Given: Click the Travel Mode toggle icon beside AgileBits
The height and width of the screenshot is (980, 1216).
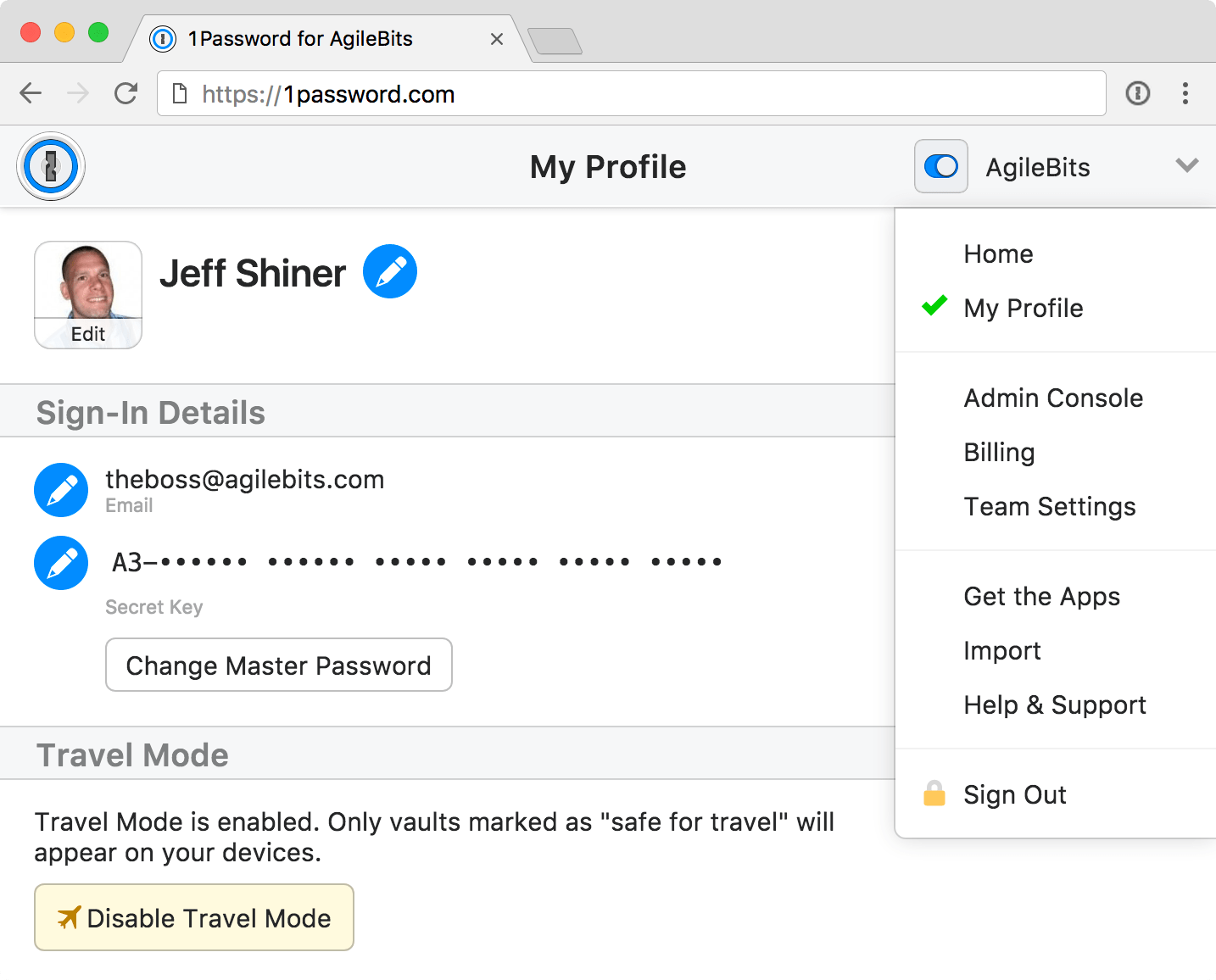Looking at the screenshot, I should (941, 166).
